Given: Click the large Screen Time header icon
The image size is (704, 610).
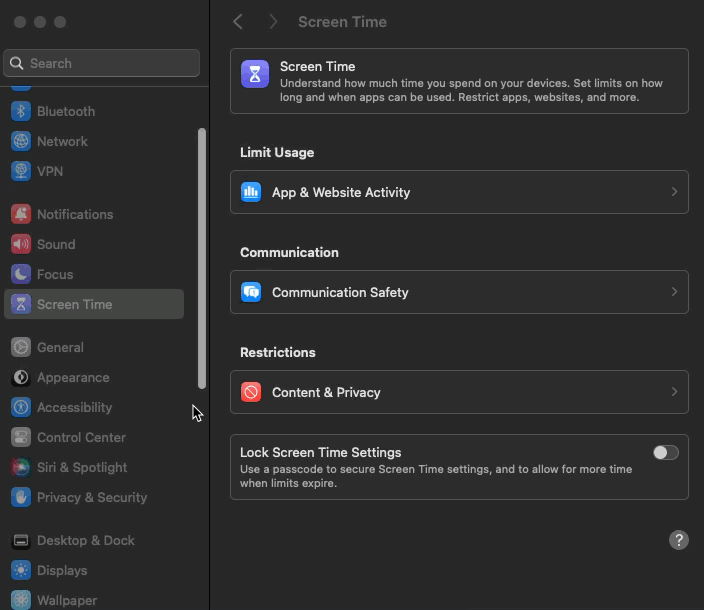Looking at the screenshot, I should tap(255, 74).
